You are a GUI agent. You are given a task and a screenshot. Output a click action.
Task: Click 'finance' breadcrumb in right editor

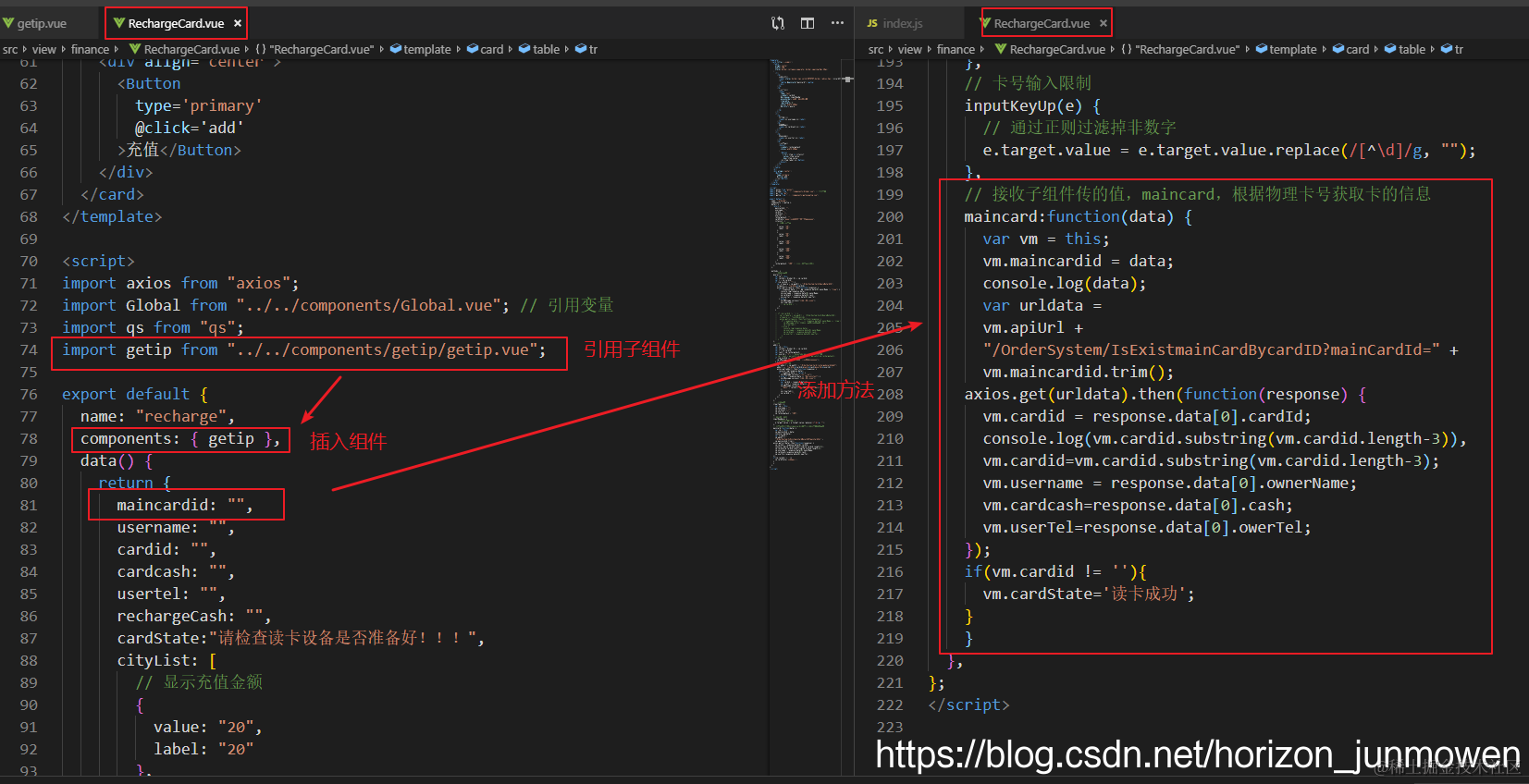[x=956, y=49]
